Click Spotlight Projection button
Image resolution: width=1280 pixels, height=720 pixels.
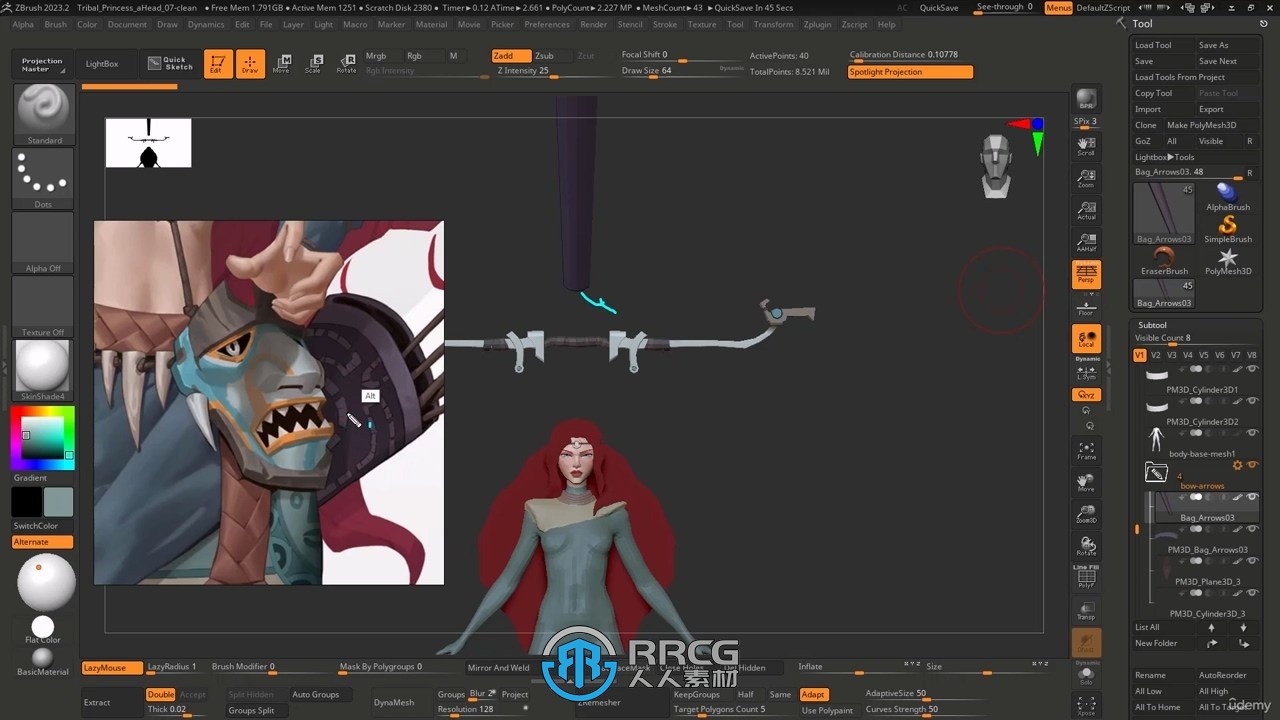click(x=910, y=72)
